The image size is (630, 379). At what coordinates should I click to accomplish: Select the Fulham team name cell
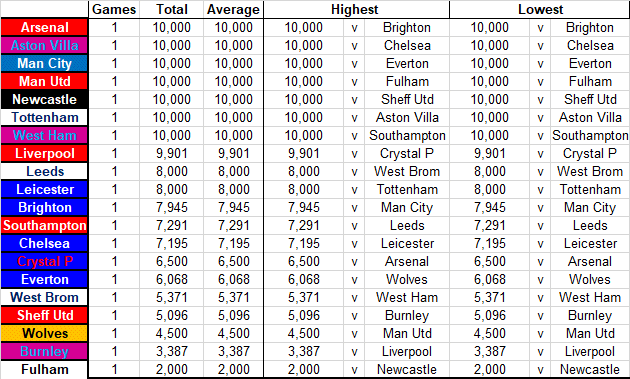pos(44,369)
